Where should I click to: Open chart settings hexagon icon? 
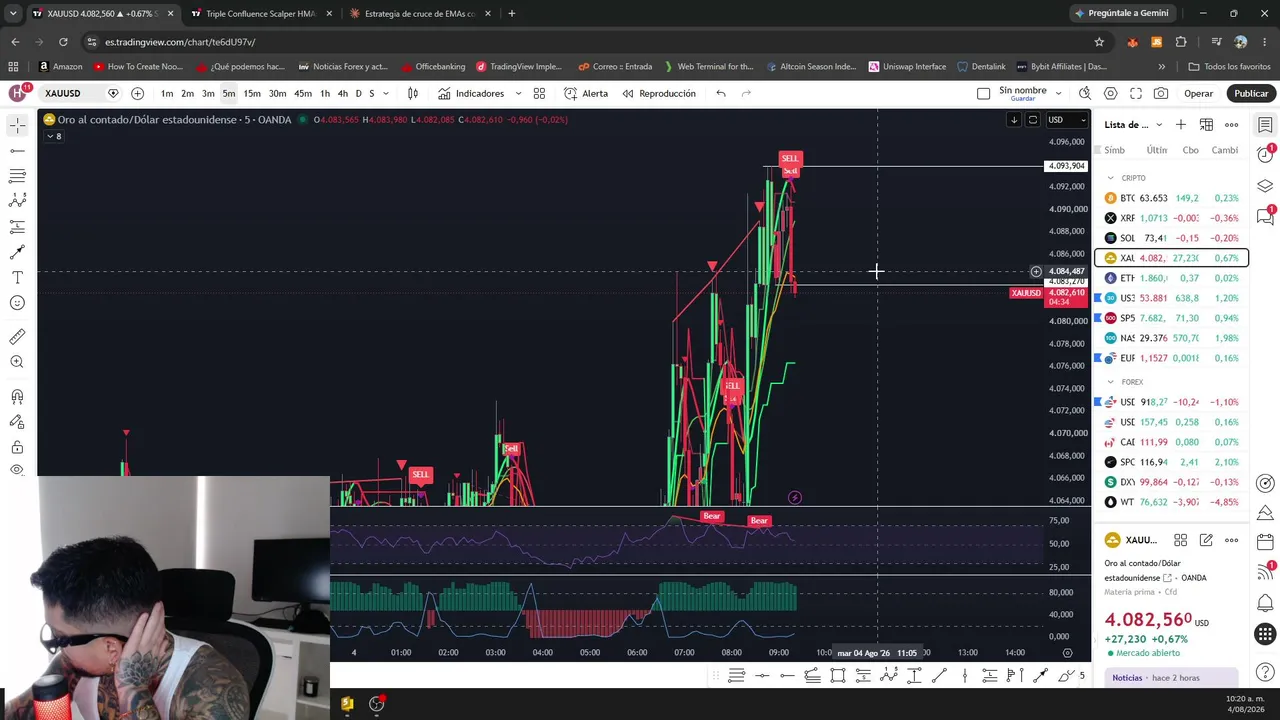(1110, 93)
